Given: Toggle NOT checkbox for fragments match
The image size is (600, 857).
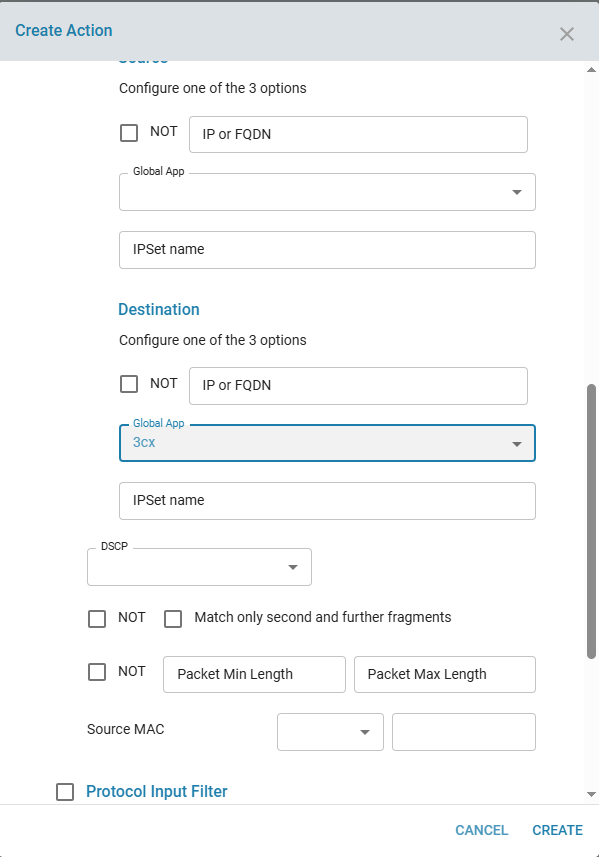Looking at the screenshot, I should coord(97,618).
